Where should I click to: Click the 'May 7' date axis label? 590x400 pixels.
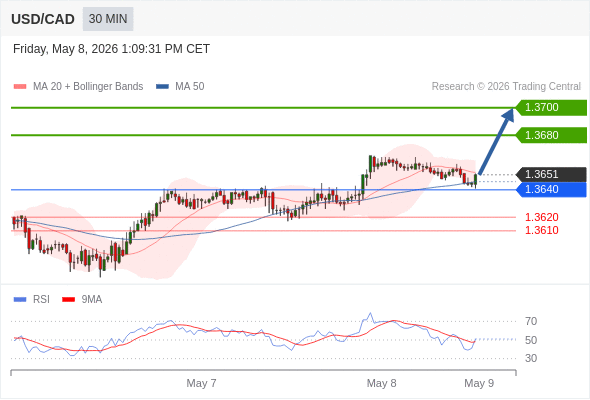pyautogui.click(x=201, y=383)
